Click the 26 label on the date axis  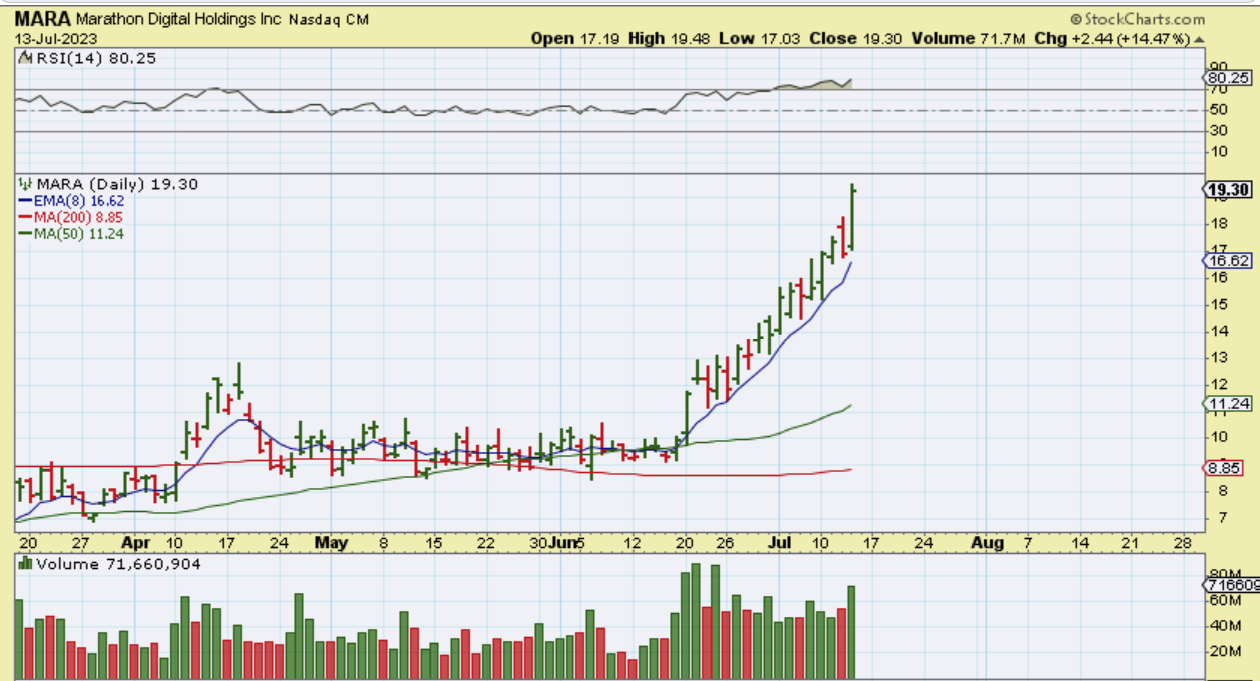[x=726, y=542]
